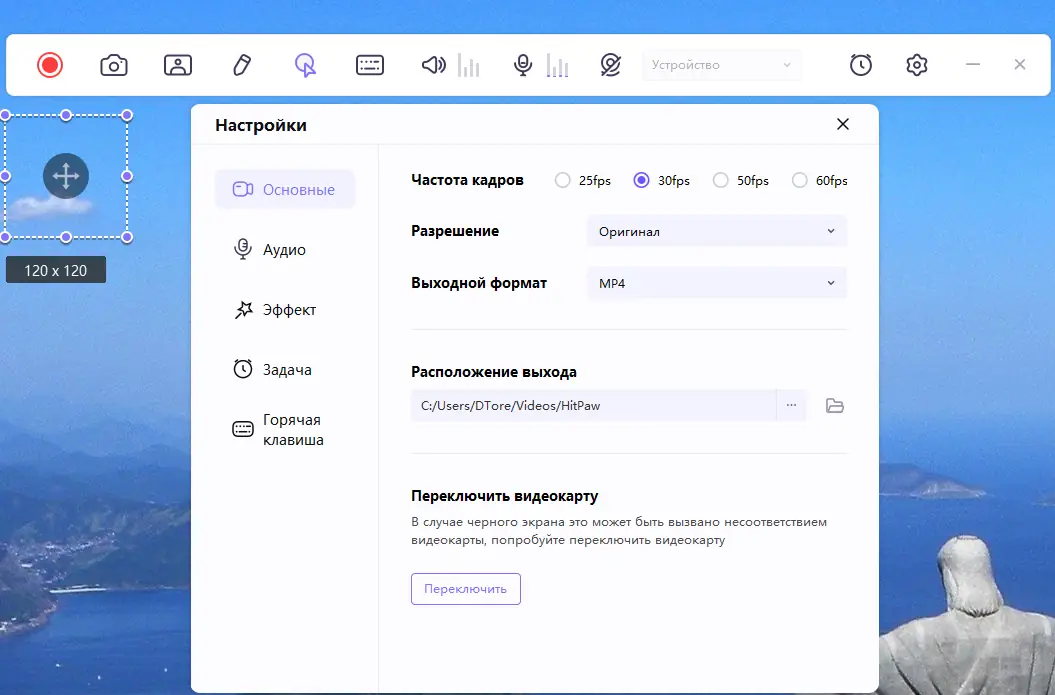
Task: Mute the system speaker audio
Action: point(432,64)
